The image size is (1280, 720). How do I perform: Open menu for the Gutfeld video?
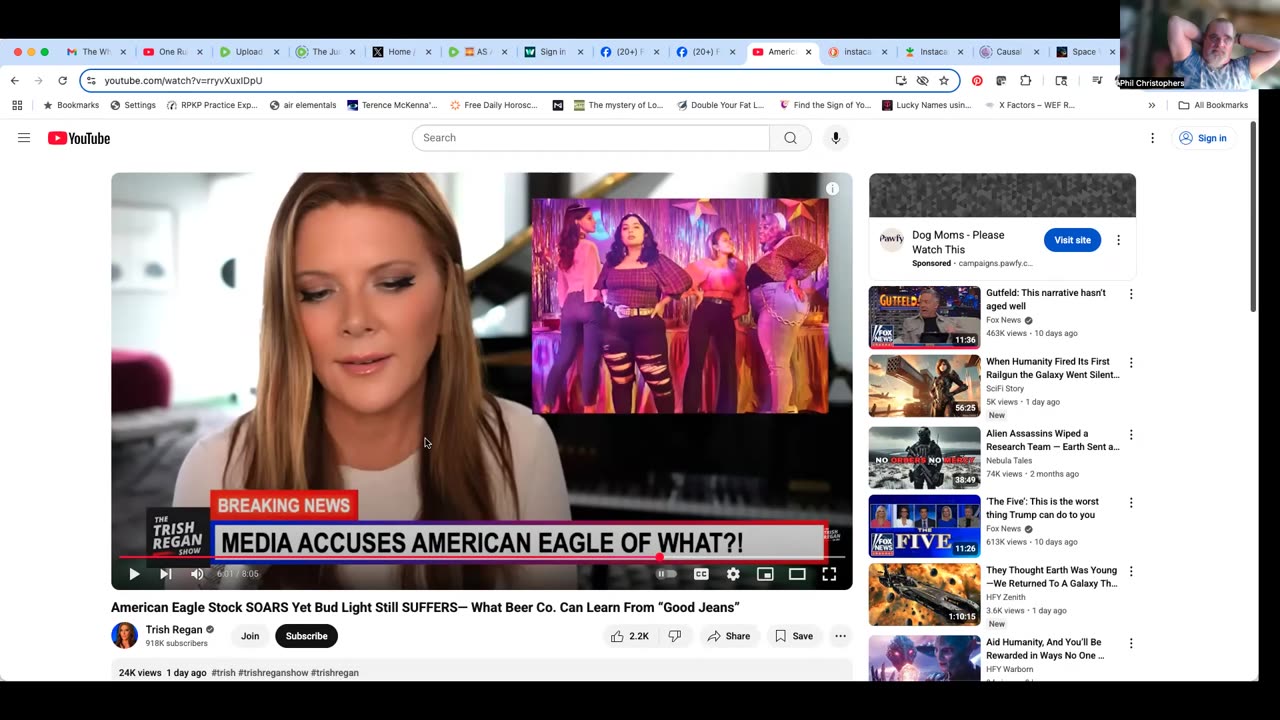click(x=1131, y=294)
